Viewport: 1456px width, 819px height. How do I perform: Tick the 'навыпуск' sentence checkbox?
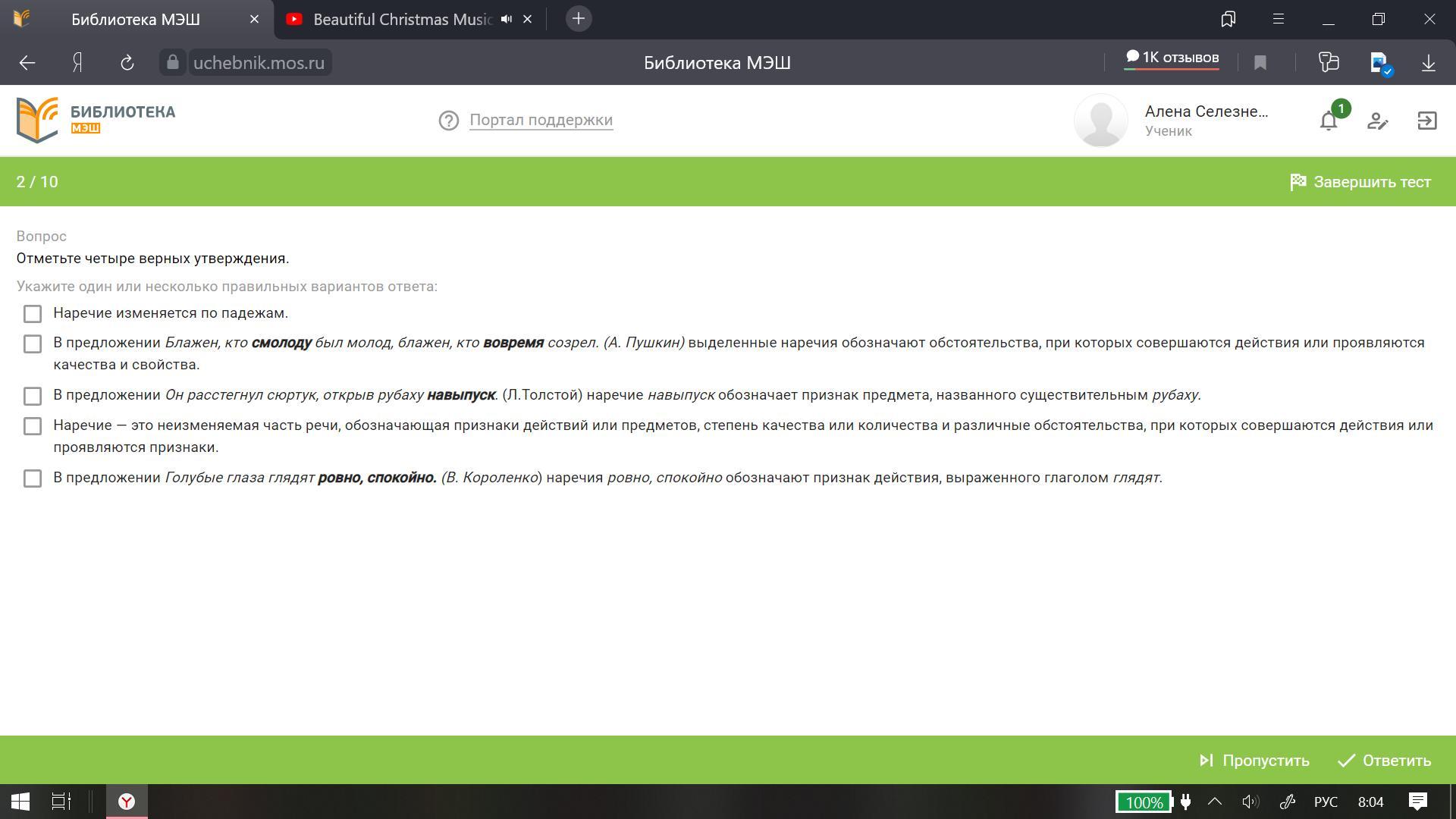click(33, 396)
